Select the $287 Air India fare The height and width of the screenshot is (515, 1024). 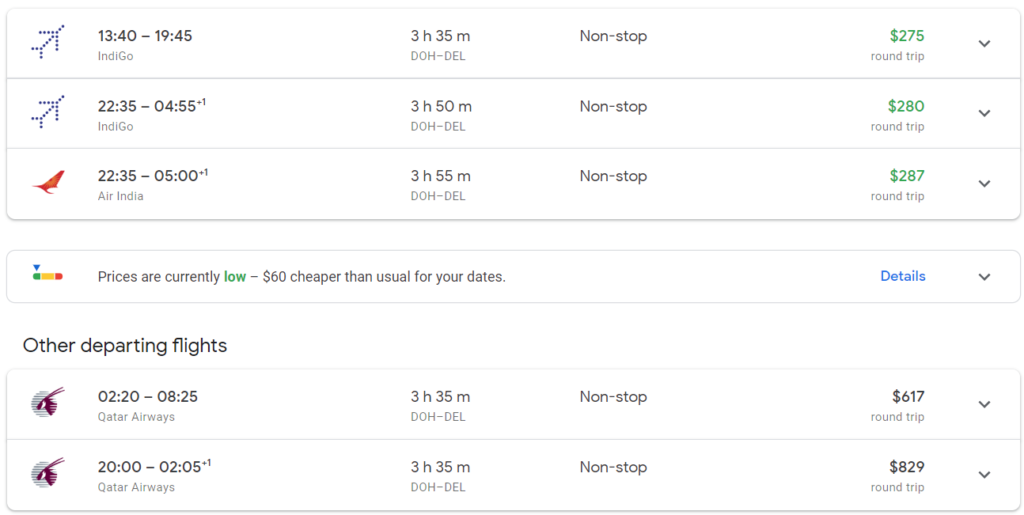pyautogui.click(x=907, y=176)
